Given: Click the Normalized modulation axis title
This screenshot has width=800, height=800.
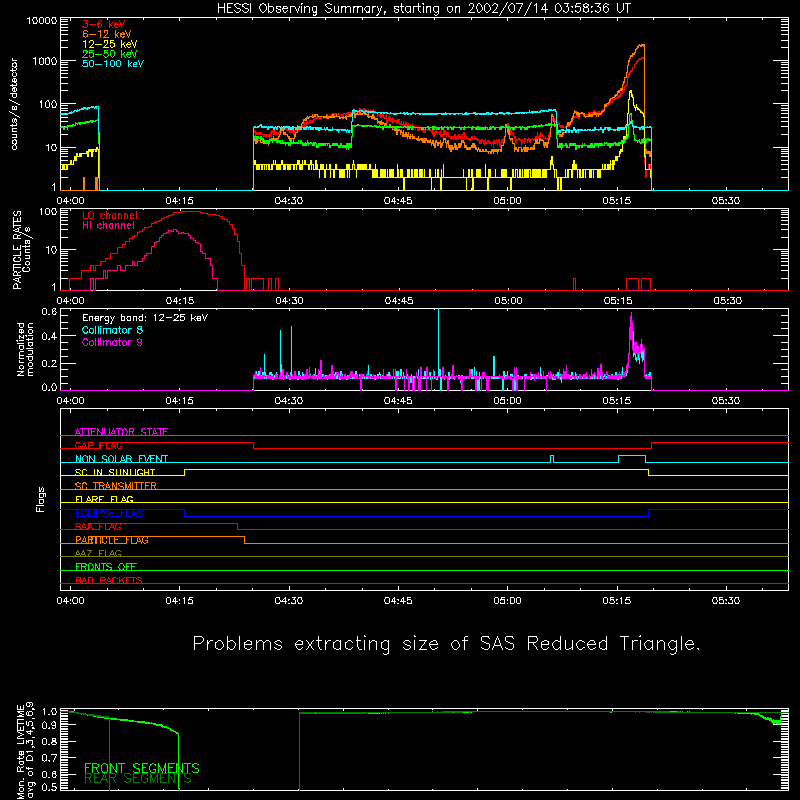Looking at the screenshot, I should click(25, 349).
